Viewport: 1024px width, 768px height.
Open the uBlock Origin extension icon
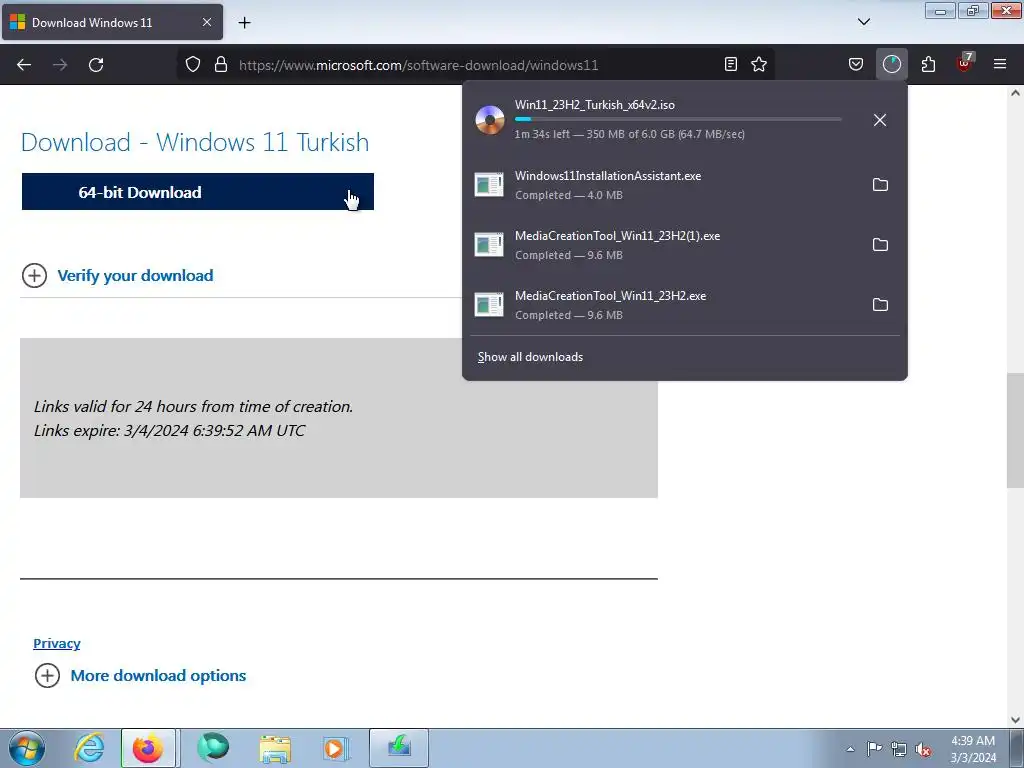pos(965,63)
